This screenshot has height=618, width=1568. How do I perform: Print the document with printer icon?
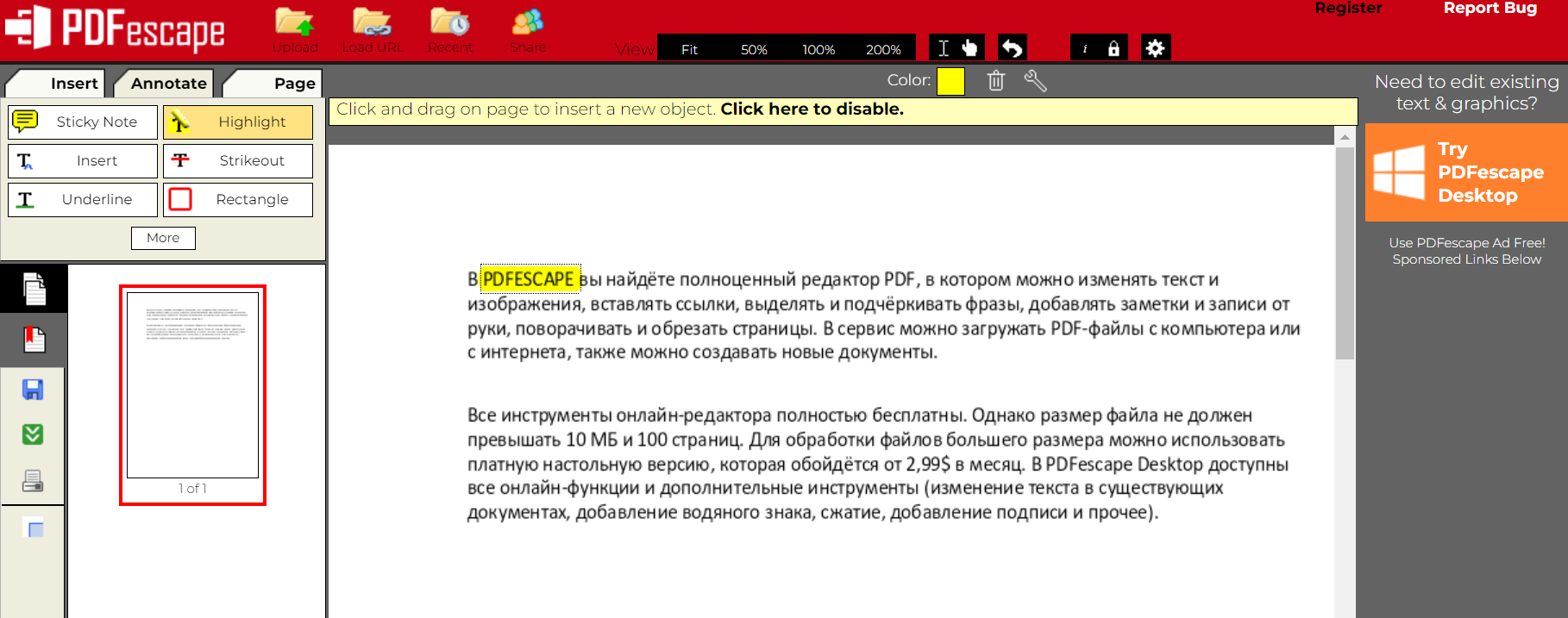(33, 481)
